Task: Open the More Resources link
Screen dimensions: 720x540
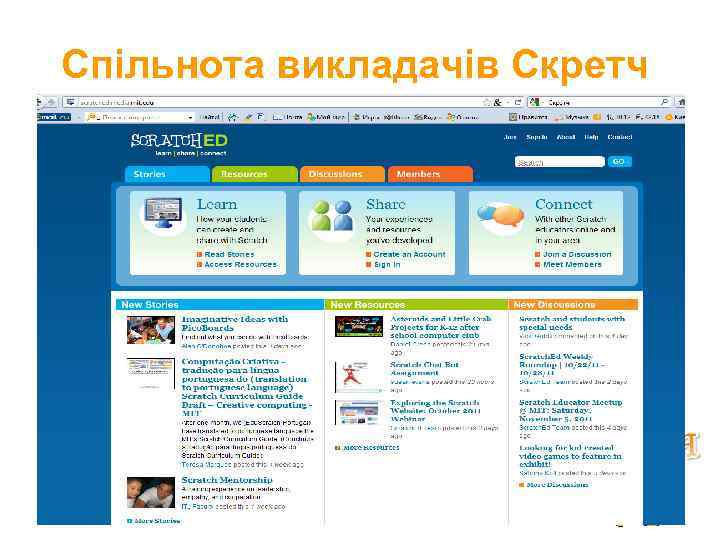Action: click(x=371, y=447)
